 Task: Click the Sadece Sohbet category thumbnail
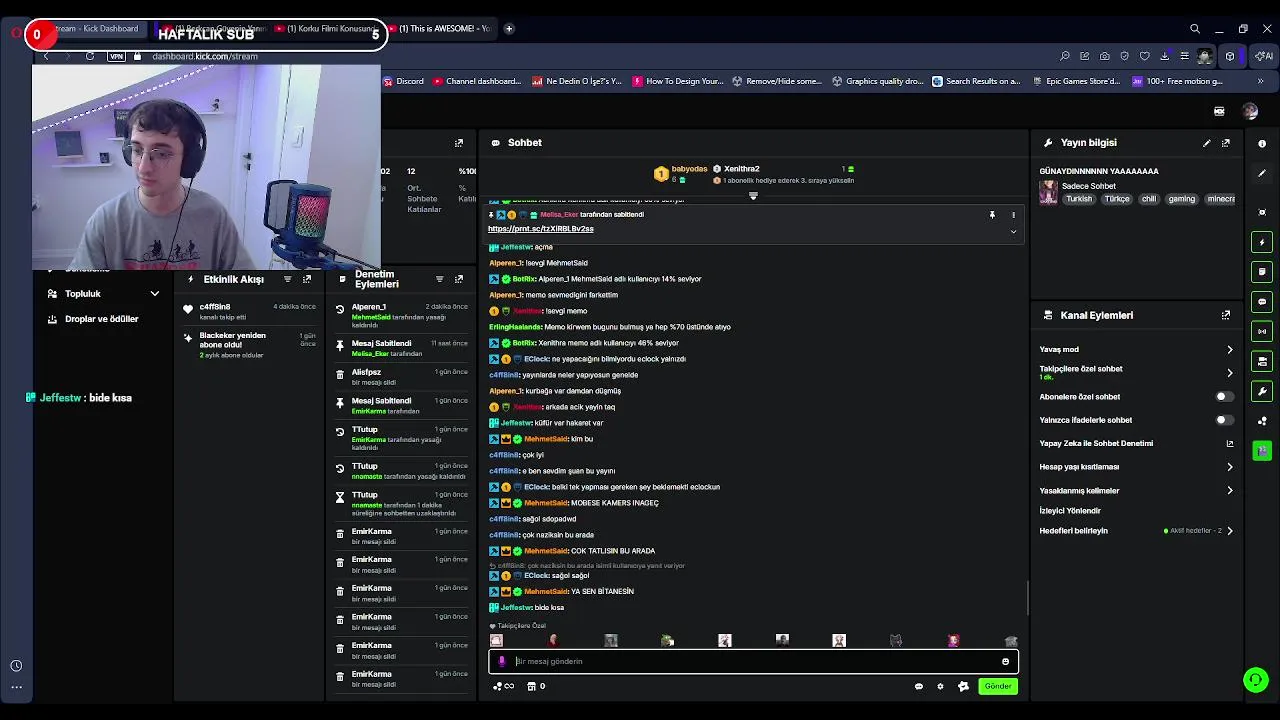pyautogui.click(x=1048, y=192)
